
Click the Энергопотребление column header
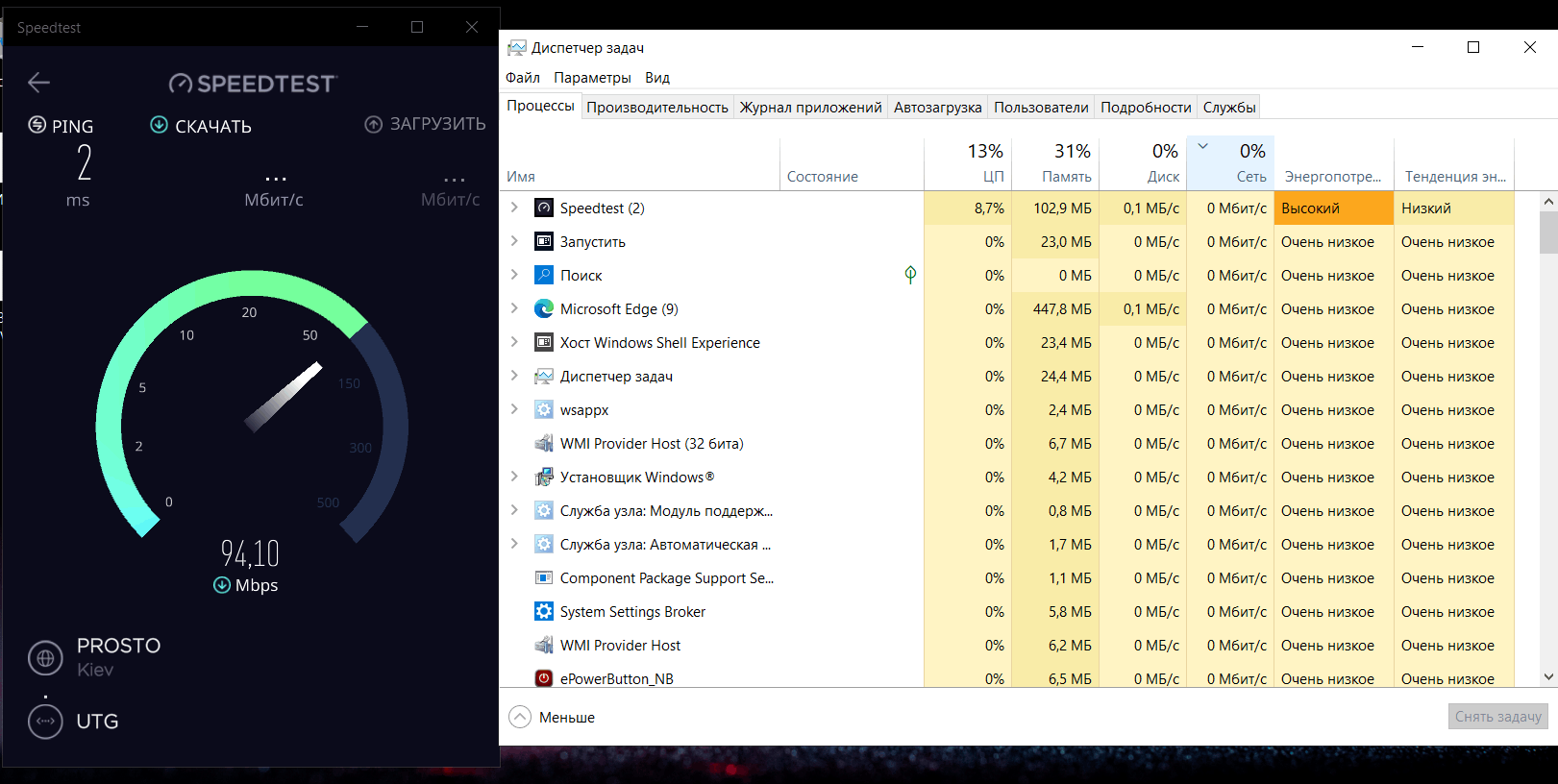(x=1334, y=164)
